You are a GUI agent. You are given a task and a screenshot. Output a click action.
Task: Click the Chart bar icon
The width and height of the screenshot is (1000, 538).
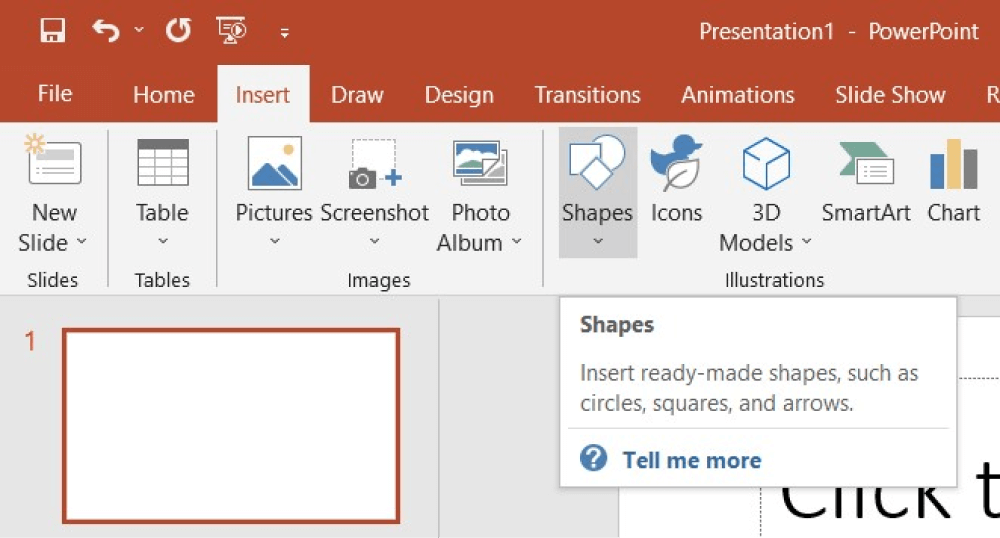[x=953, y=164]
